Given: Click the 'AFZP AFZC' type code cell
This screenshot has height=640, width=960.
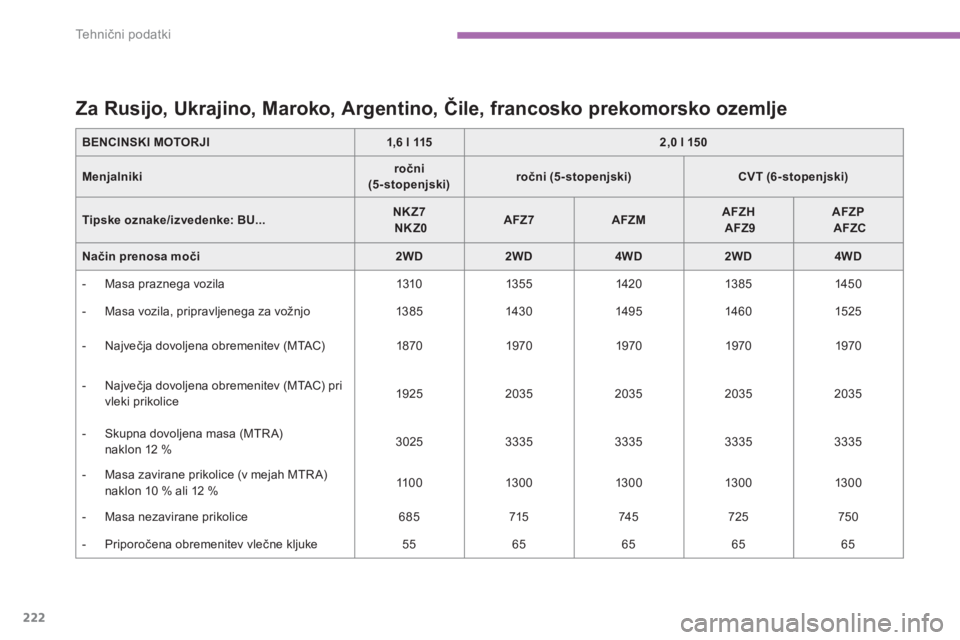Looking at the screenshot, I should [847, 220].
